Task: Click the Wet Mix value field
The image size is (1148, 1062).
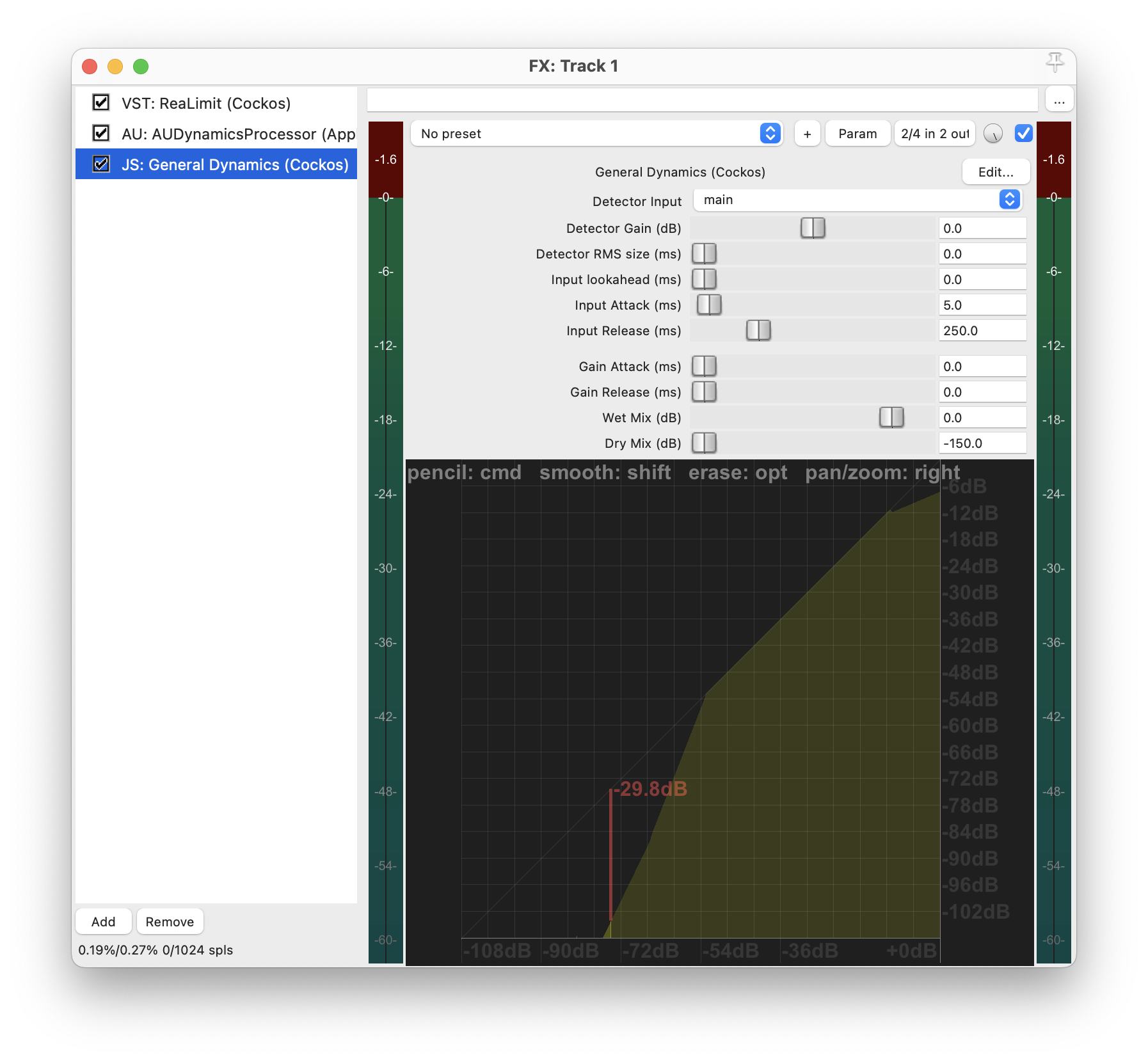Action: pyautogui.click(x=982, y=418)
